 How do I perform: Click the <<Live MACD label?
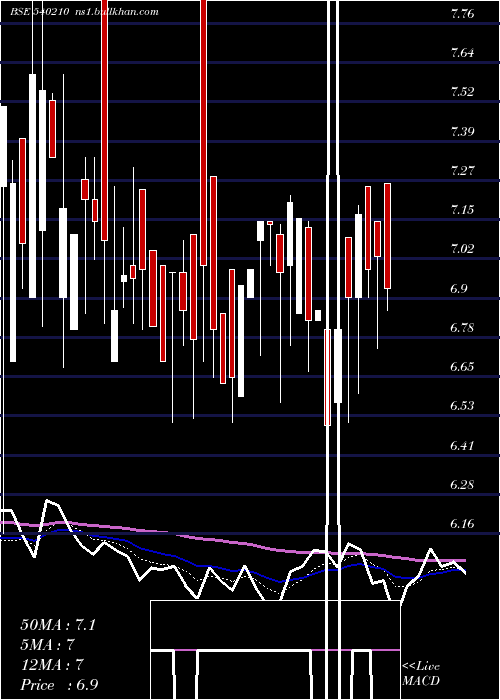pos(421,673)
